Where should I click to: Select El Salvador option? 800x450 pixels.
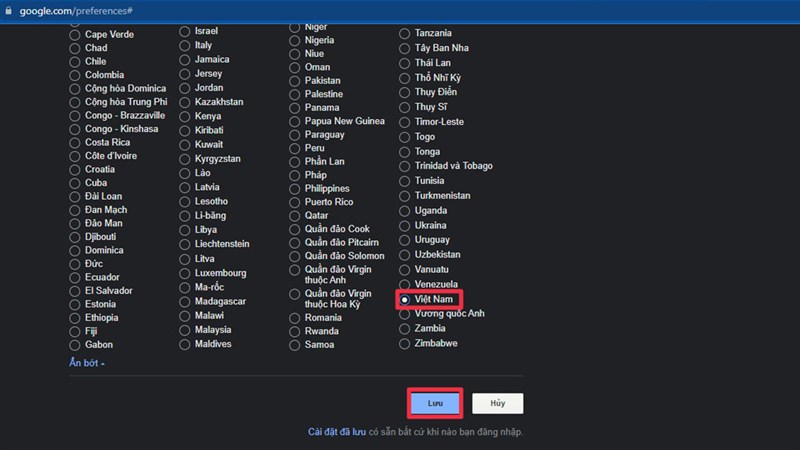(75, 291)
